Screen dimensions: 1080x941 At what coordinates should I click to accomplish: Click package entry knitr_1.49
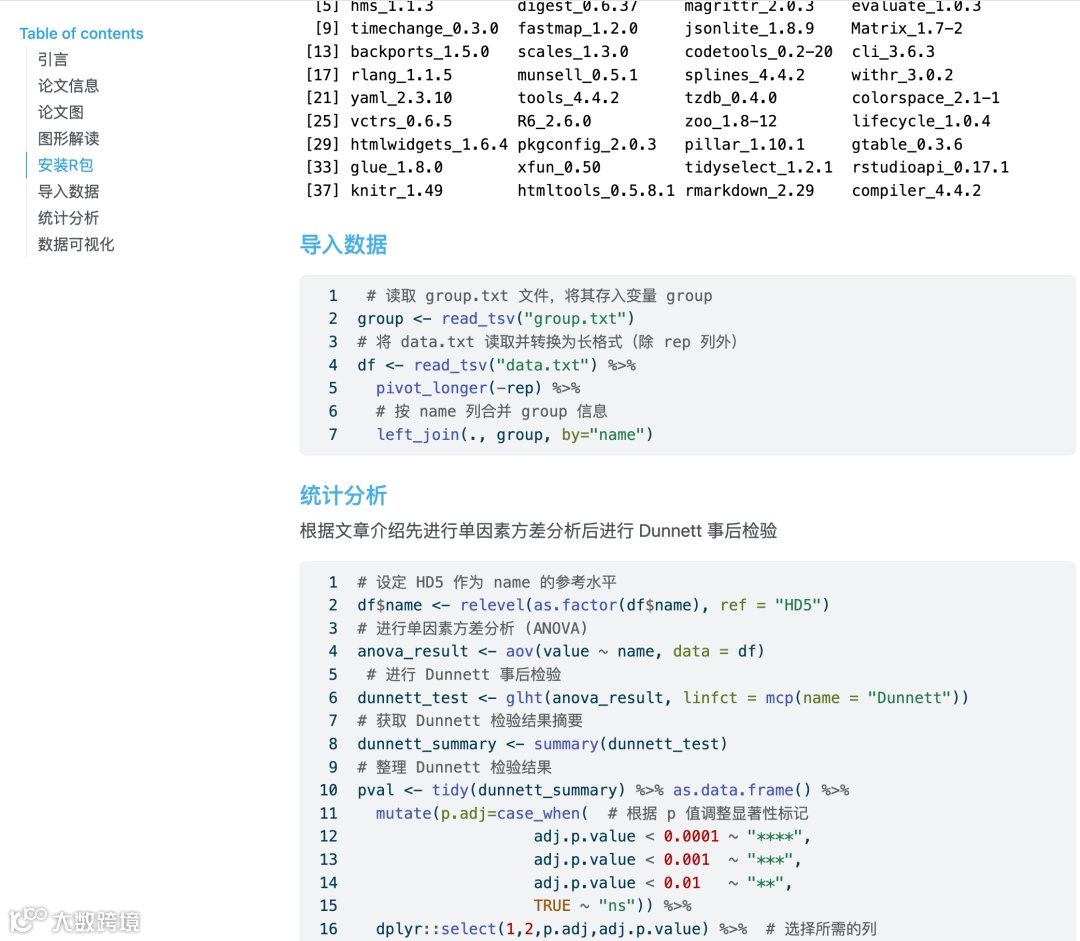point(396,191)
